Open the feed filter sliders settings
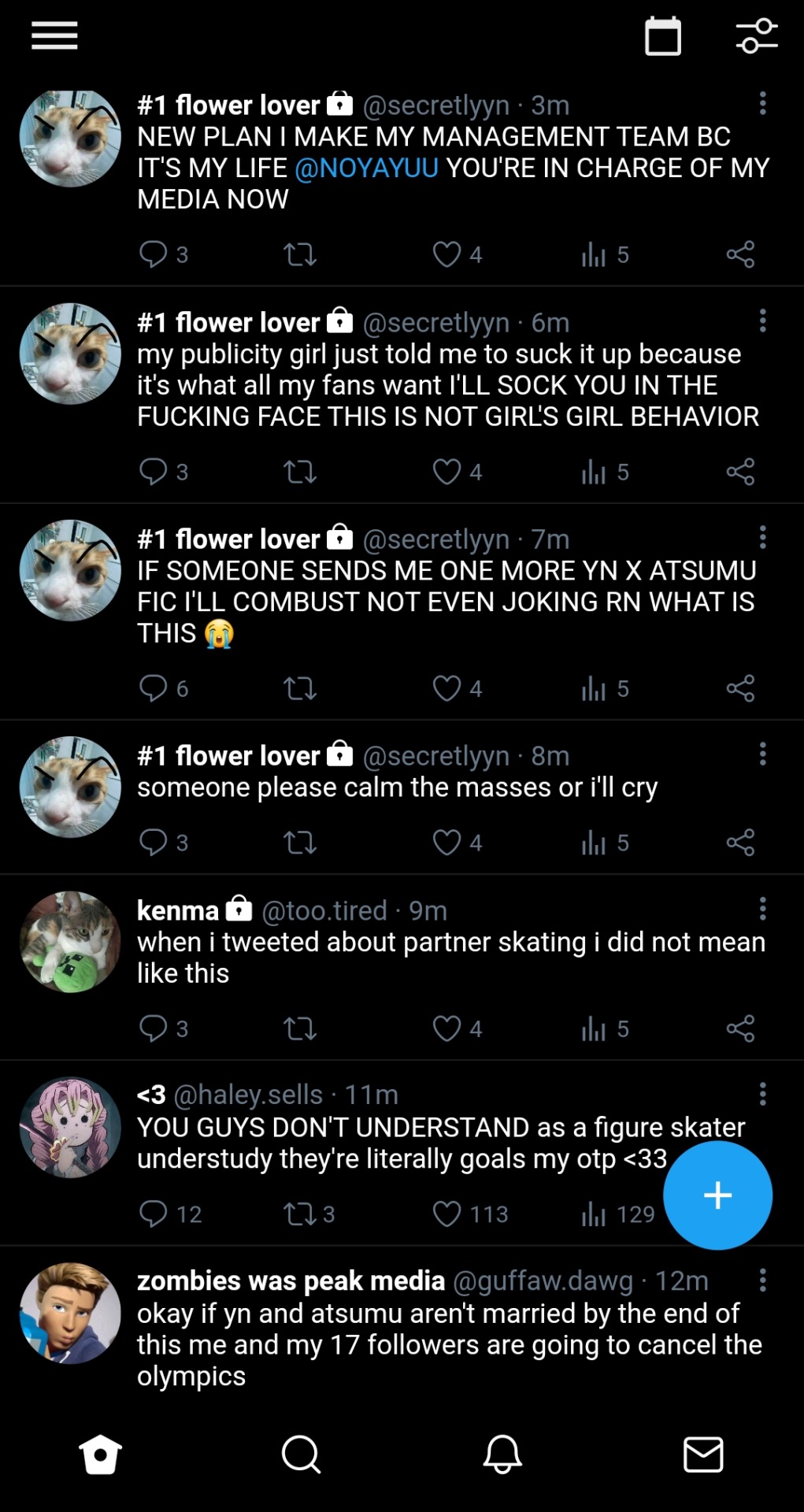Image resolution: width=804 pixels, height=1512 pixels. coord(757,36)
